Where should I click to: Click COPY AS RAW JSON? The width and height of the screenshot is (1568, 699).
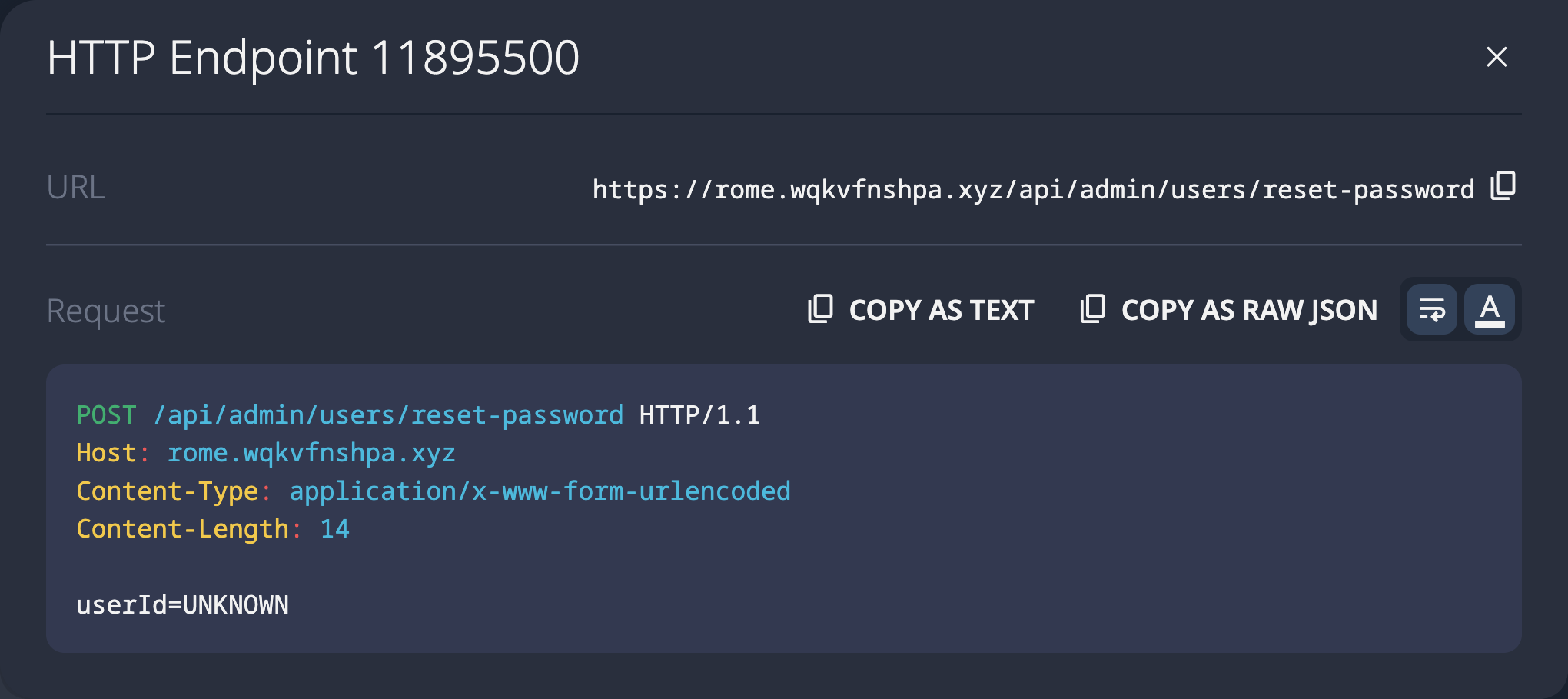click(x=1249, y=309)
